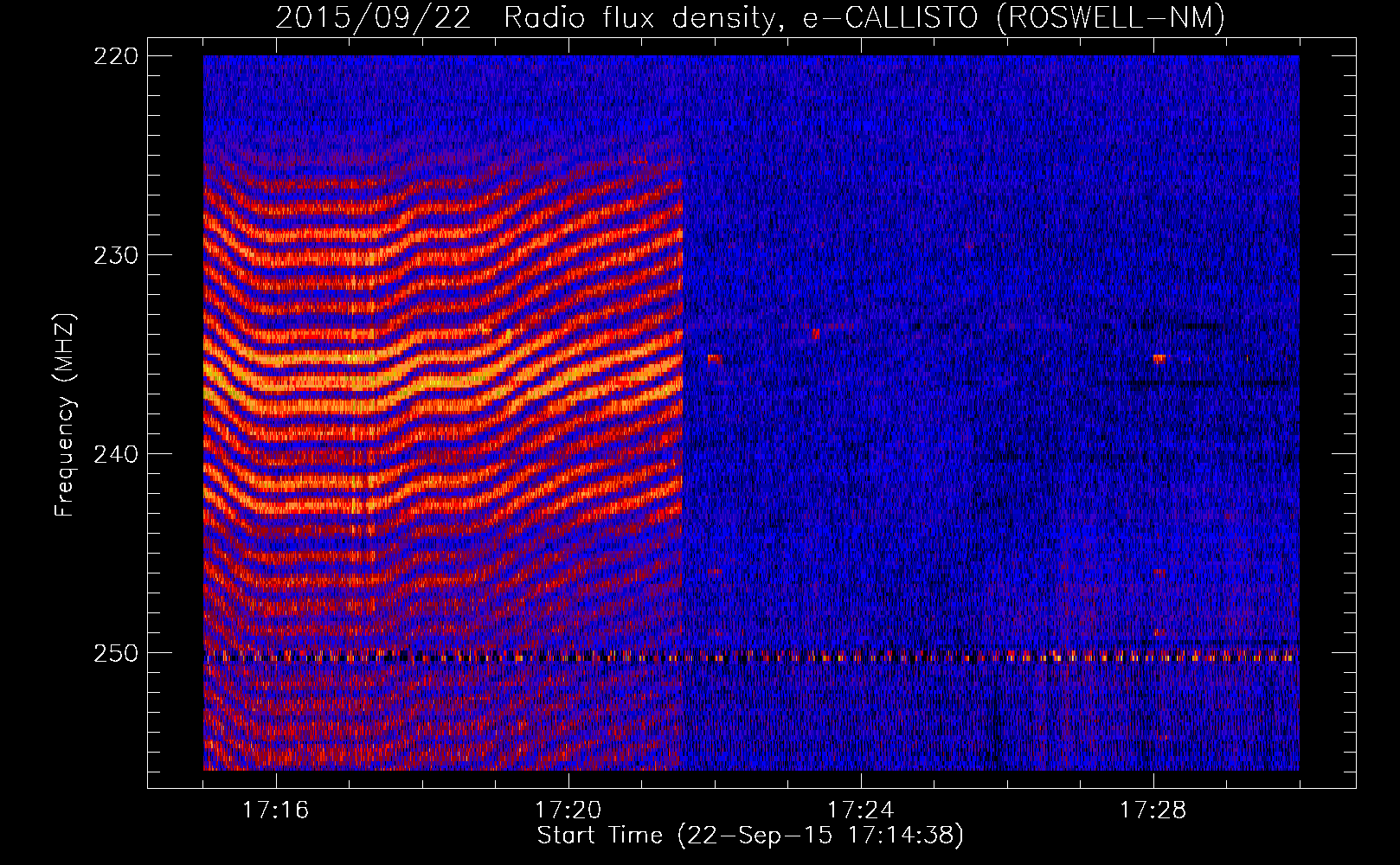Click the 220 frequency tick label
Screen dimensions: 1400x865
115,56
